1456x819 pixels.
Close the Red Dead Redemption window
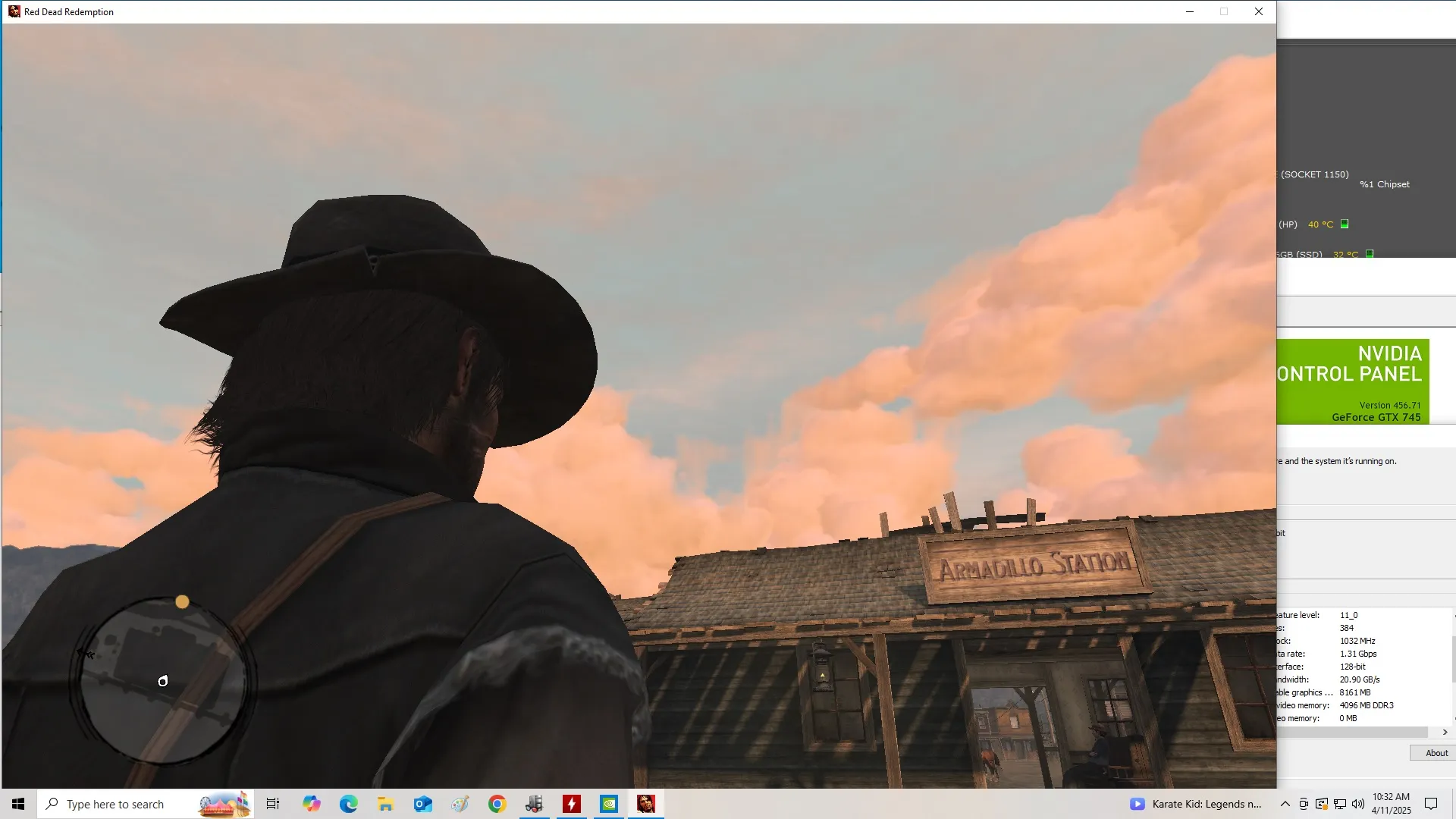(1259, 11)
